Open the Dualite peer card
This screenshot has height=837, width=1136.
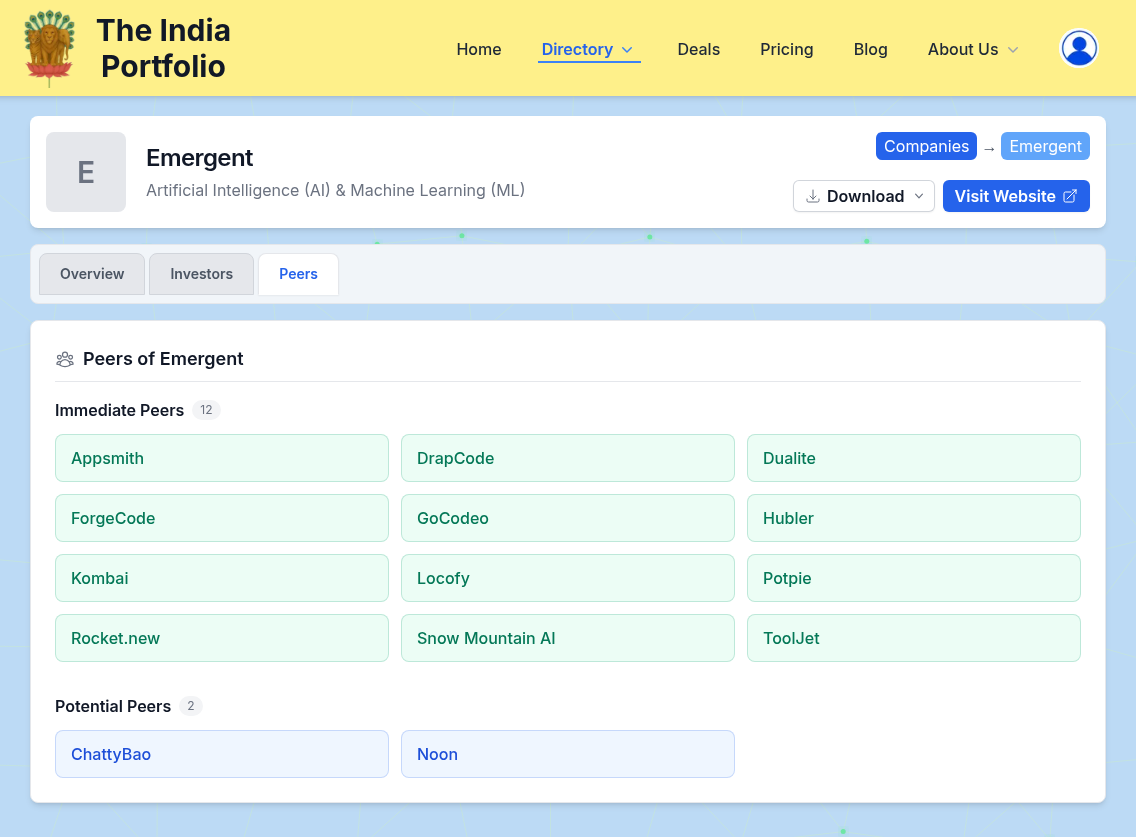coord(914,458)
